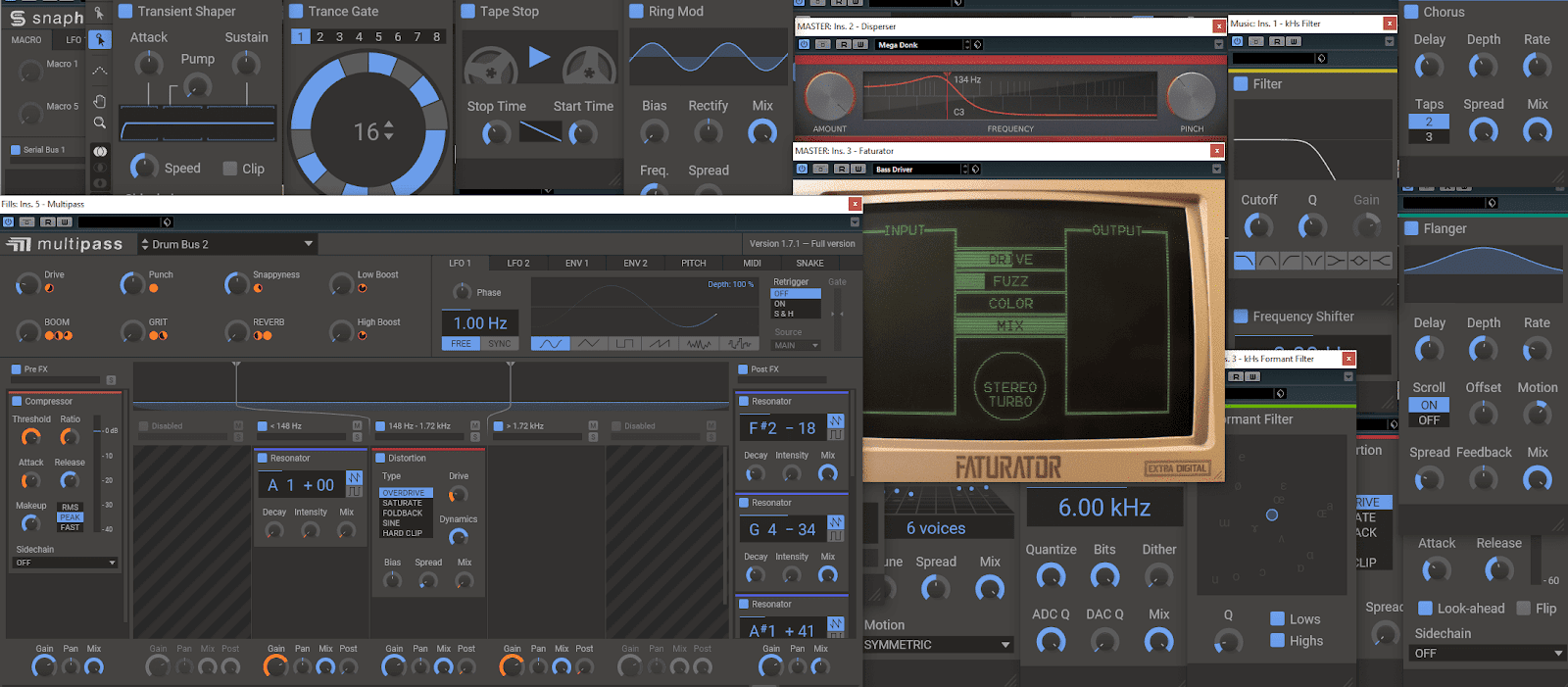The width and height of the screenshot is (1568, 687).
Task: Select the peak filter shape in kHs Filter
Action: (1358, 261)
